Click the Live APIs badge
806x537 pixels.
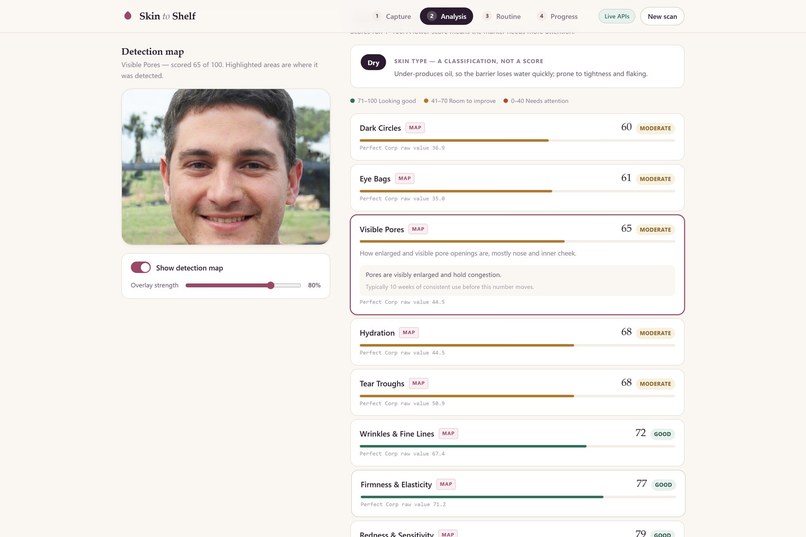[616, 16]
